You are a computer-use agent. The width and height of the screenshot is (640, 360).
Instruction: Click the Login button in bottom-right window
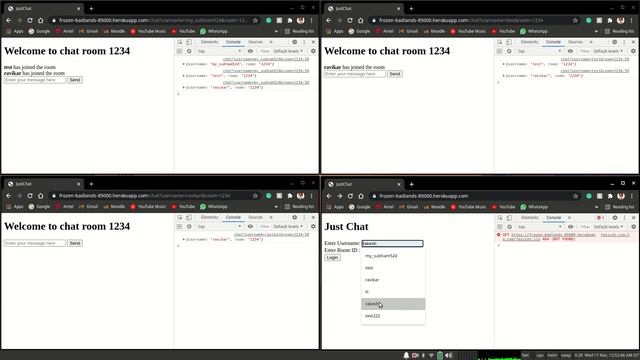pyautogui.click(x=332, y=258)
